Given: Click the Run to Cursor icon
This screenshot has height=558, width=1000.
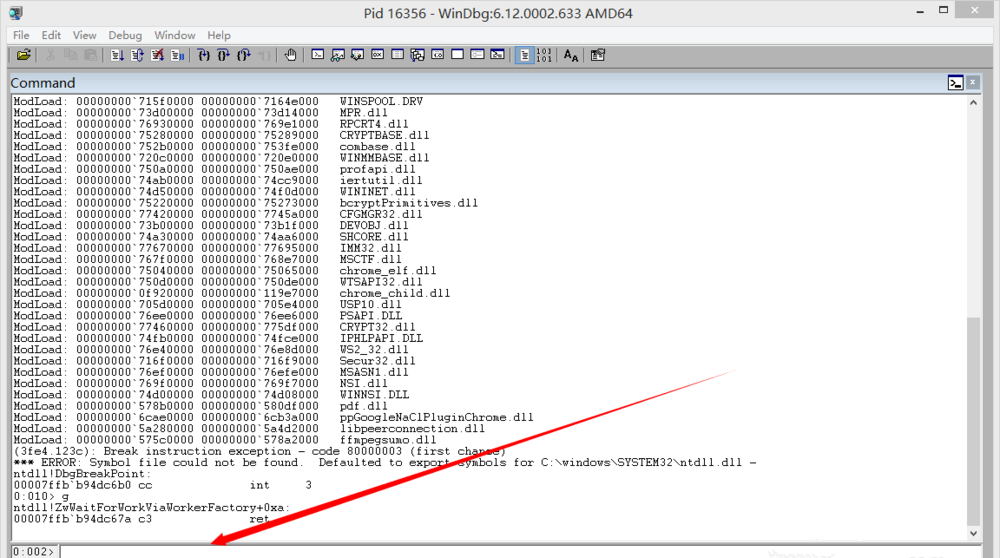Looking at the screenshot, I should click(x=264, y=55).
